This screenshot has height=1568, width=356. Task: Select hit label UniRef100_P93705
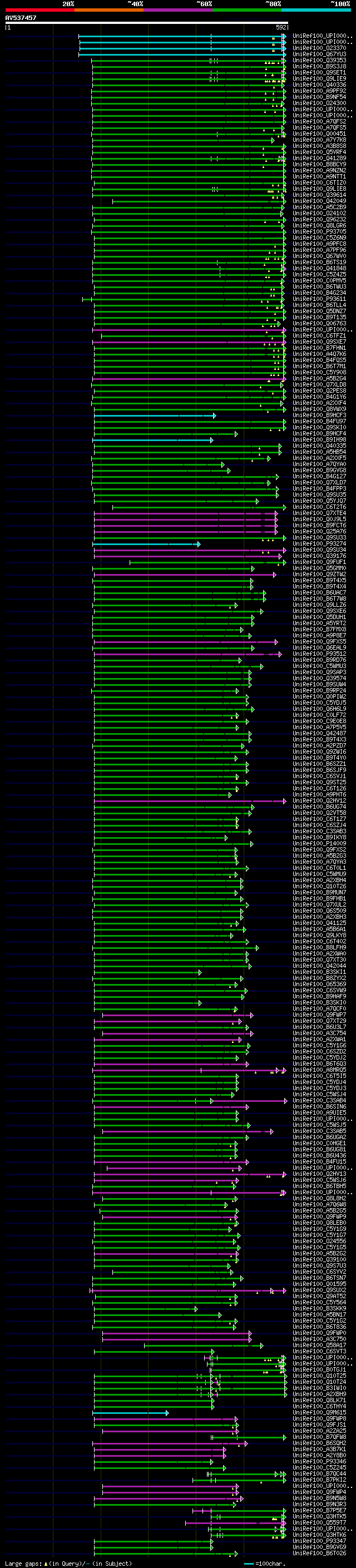click(319, 231)
